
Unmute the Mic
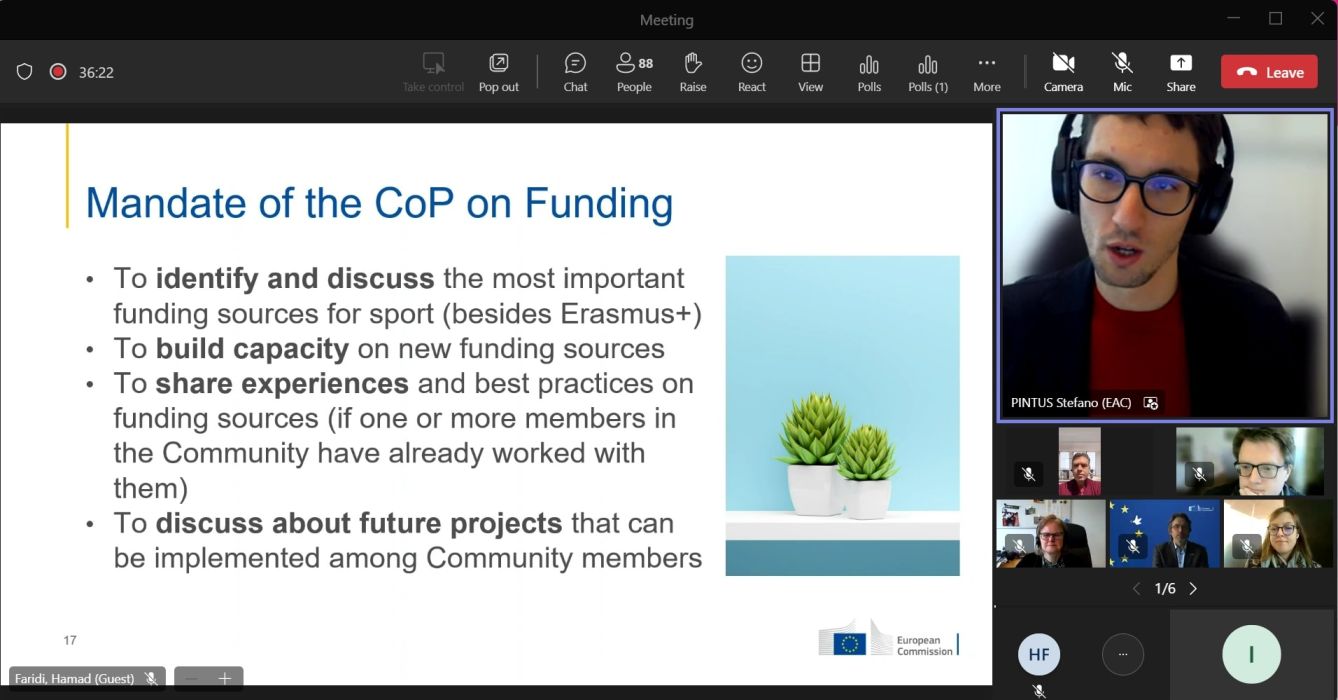1122,72
